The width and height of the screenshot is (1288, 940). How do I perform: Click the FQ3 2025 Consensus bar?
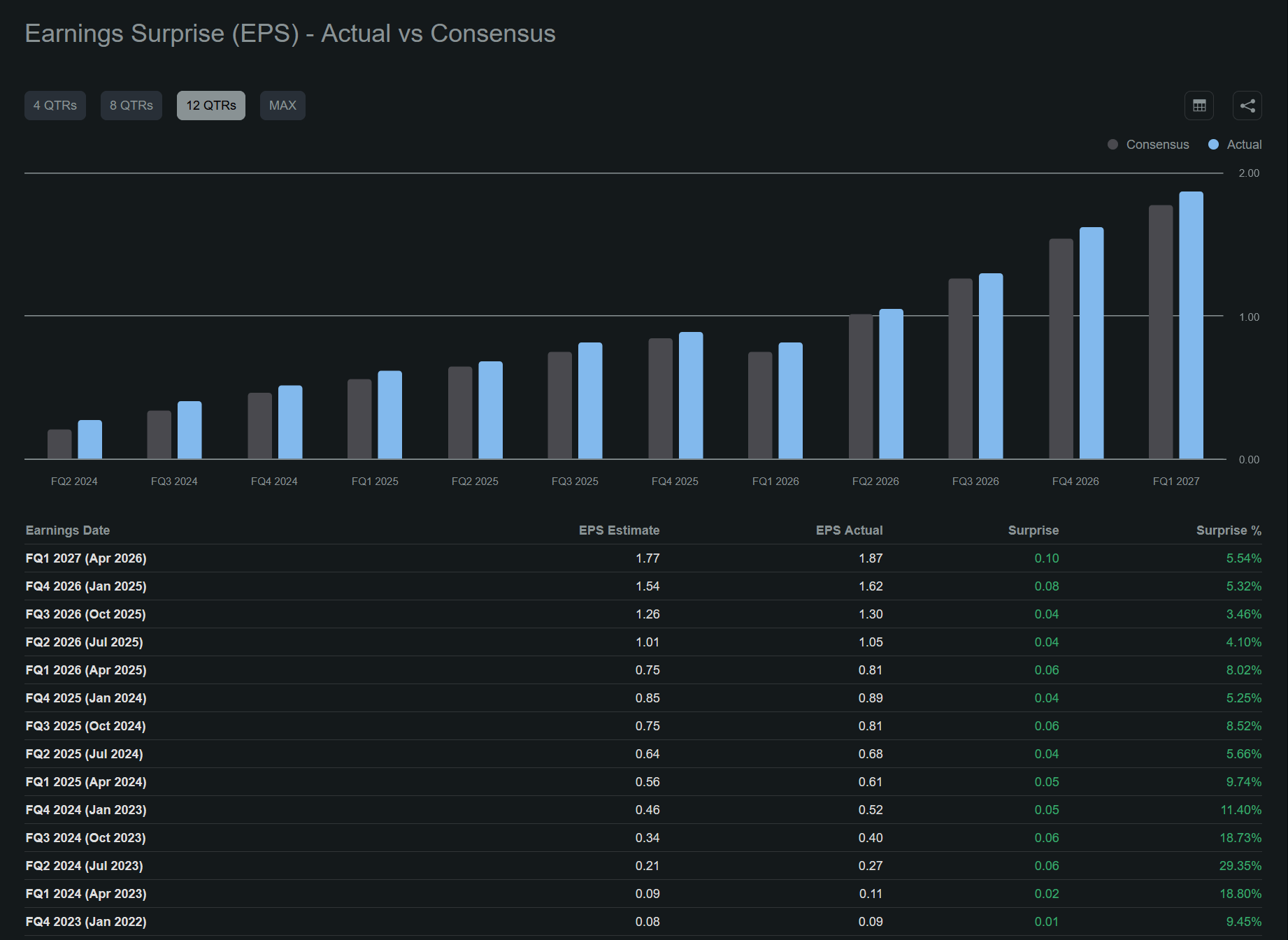tap(560, 405)
